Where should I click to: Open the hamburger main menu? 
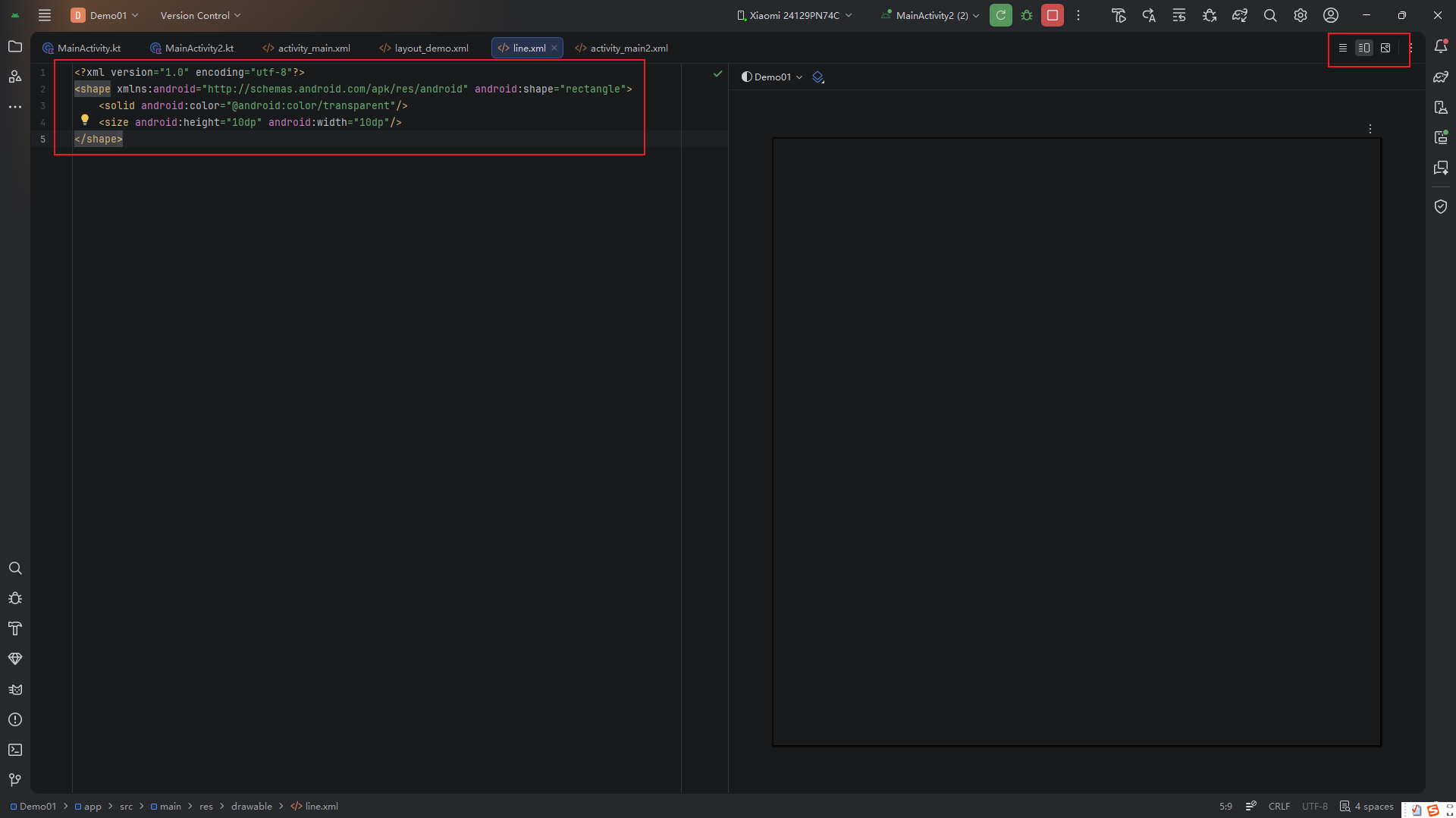(x=45, y=15)
